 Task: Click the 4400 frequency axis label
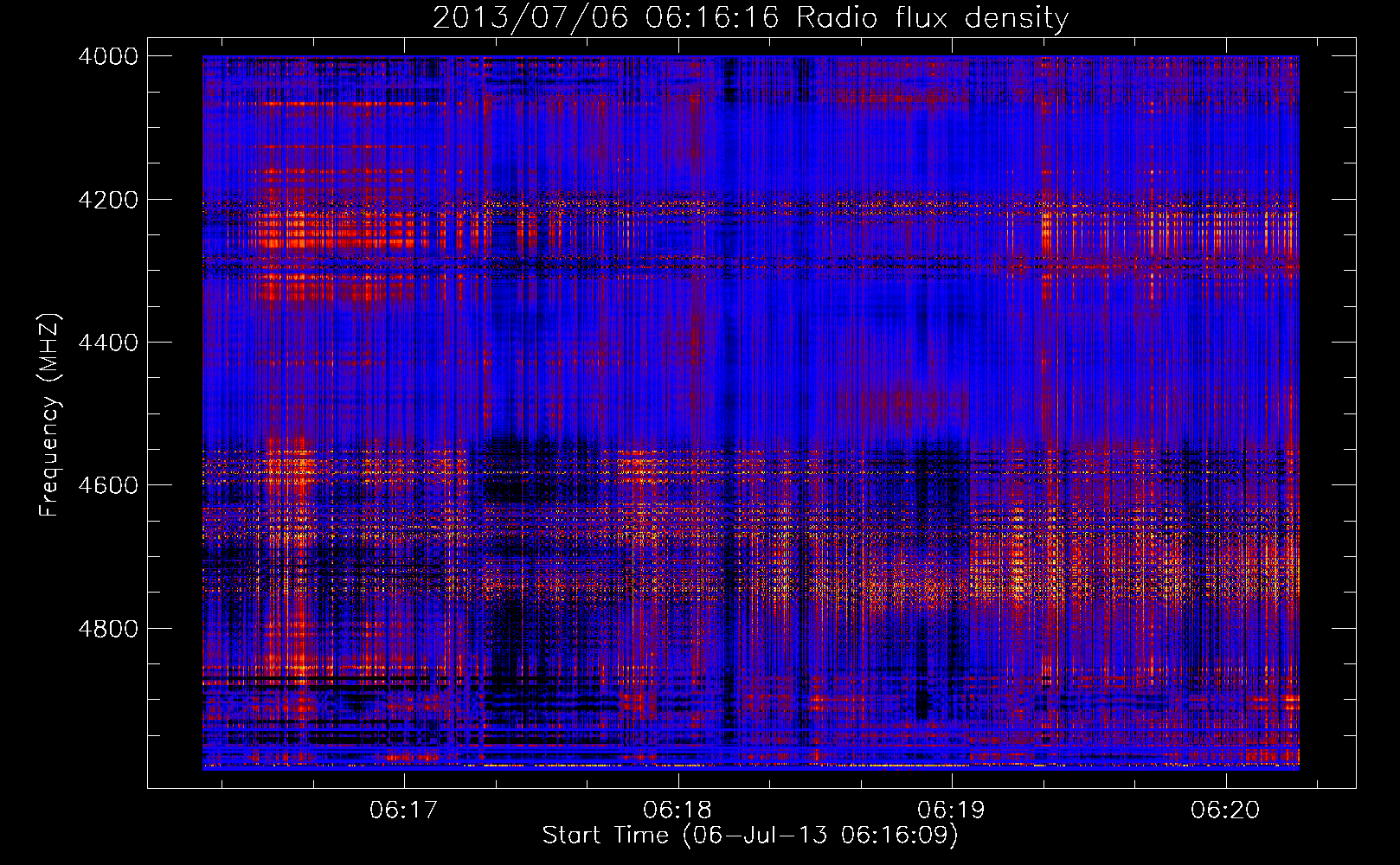tap(108, 343)
